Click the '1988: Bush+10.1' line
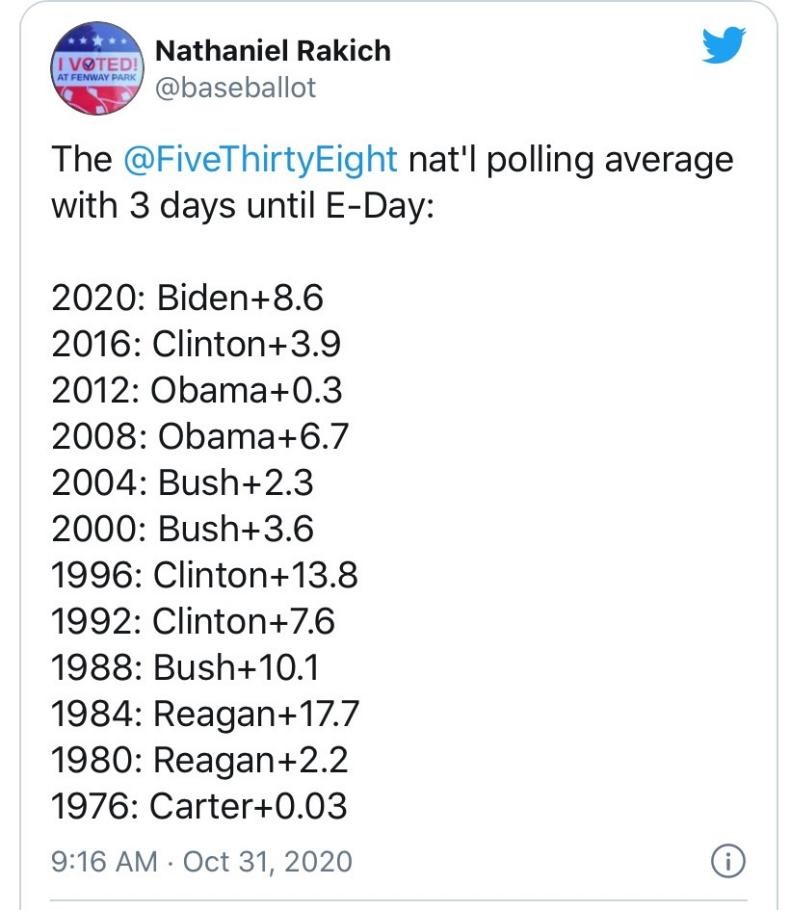This screenshot has height=910, width=790. tap(185, 668)
